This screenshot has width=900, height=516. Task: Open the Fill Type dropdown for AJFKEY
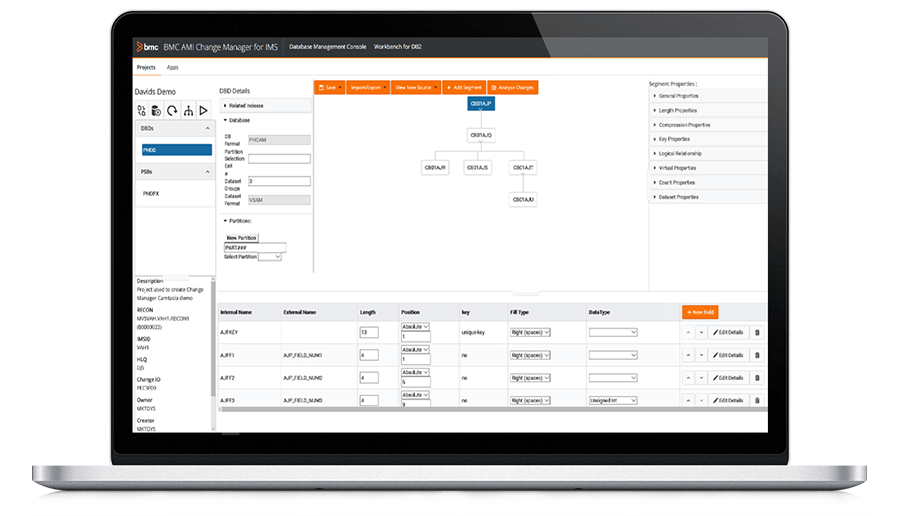click(531, 332)
